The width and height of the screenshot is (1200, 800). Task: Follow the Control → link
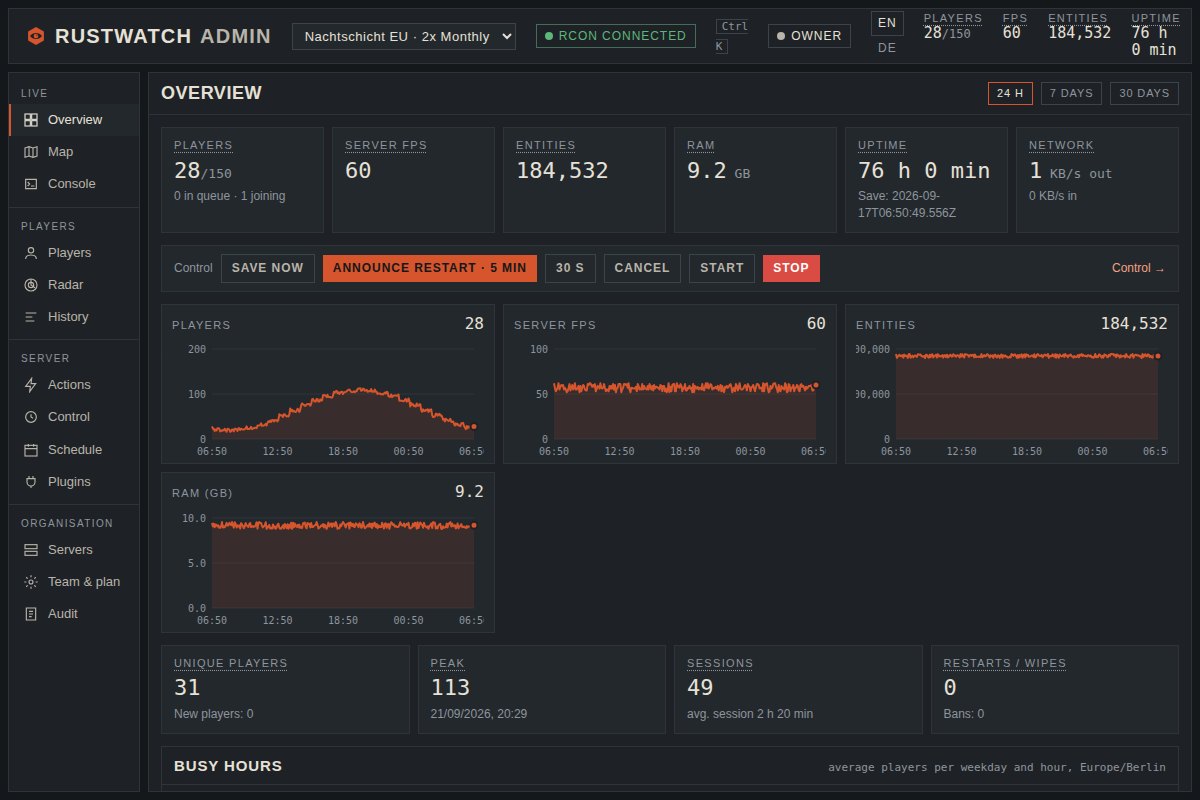(x=1138, y=268)
